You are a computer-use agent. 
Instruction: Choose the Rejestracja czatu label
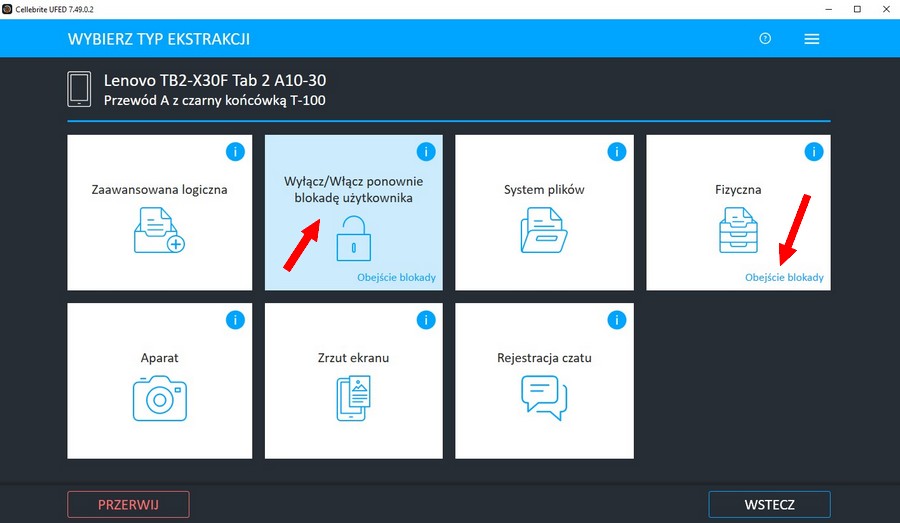point(544,358)
